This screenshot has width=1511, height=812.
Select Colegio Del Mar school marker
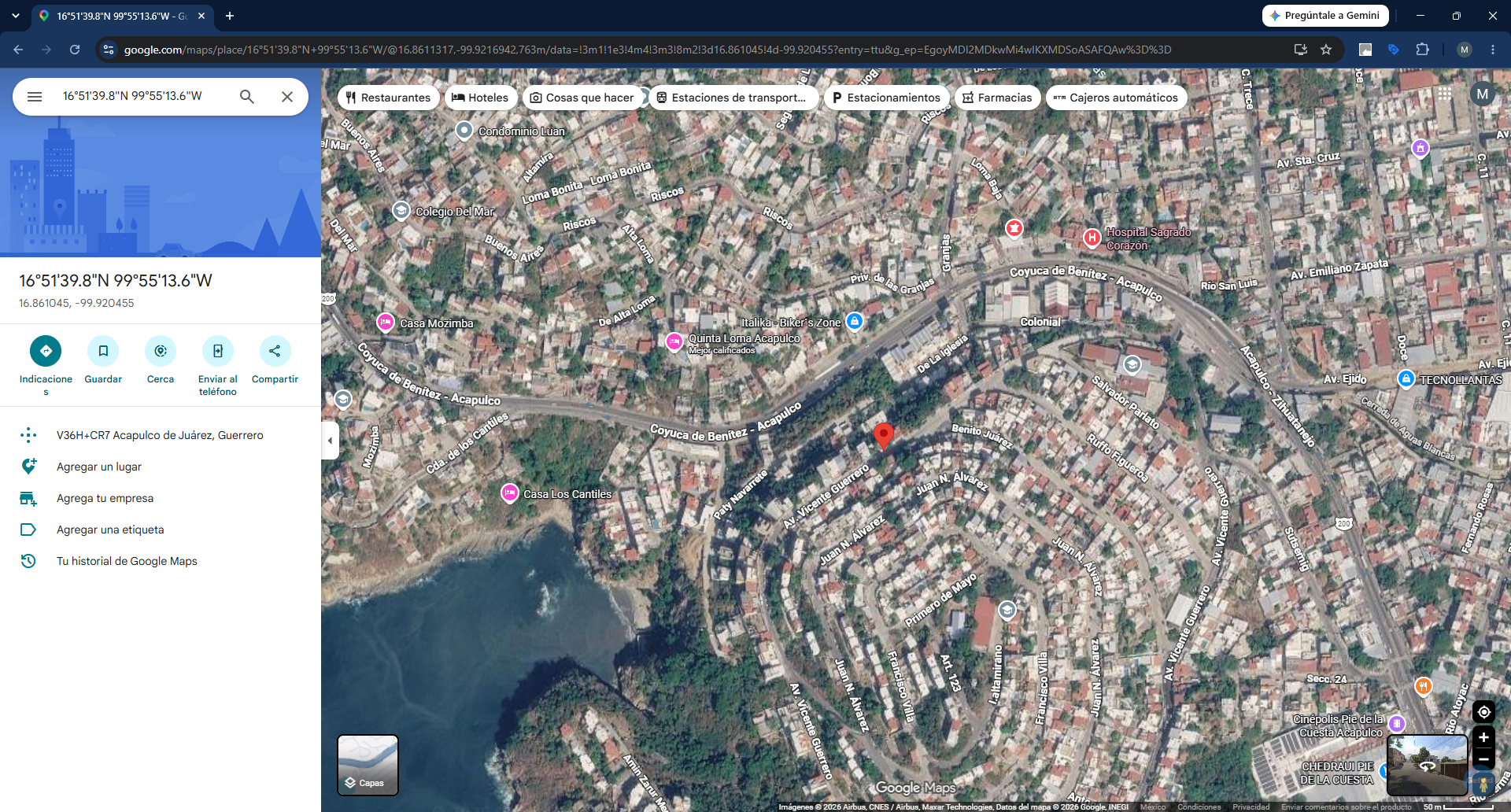point(401,211)
